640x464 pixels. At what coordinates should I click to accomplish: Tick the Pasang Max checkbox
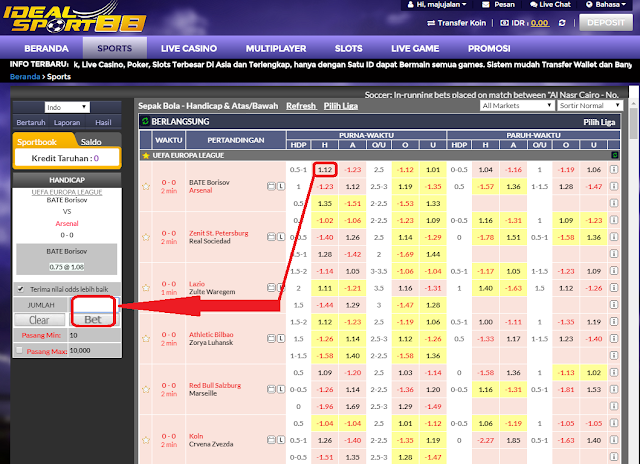click(x=19, y=350)
